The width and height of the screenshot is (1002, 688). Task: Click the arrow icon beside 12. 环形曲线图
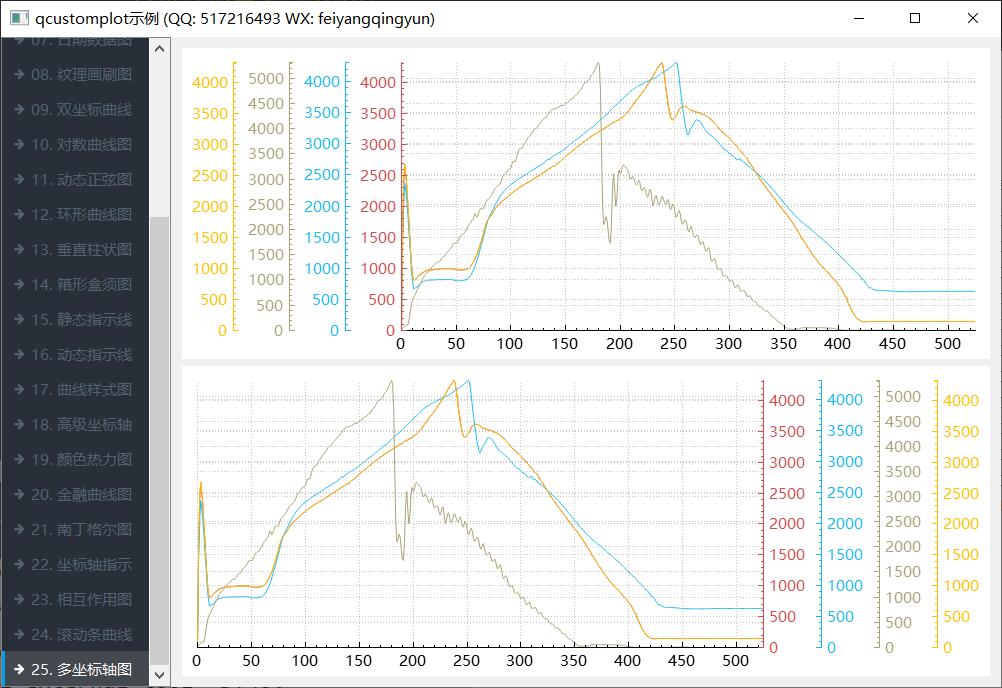click(18, 215)
